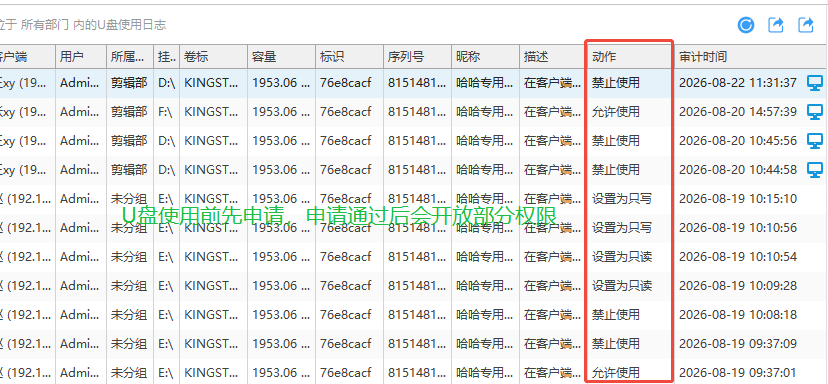This screenshot has width=828, height=384.
Task: Click the 1953.06 capacity cell in the 09:37:09 row
Action: pyautogui.click(x=281, y=344)
